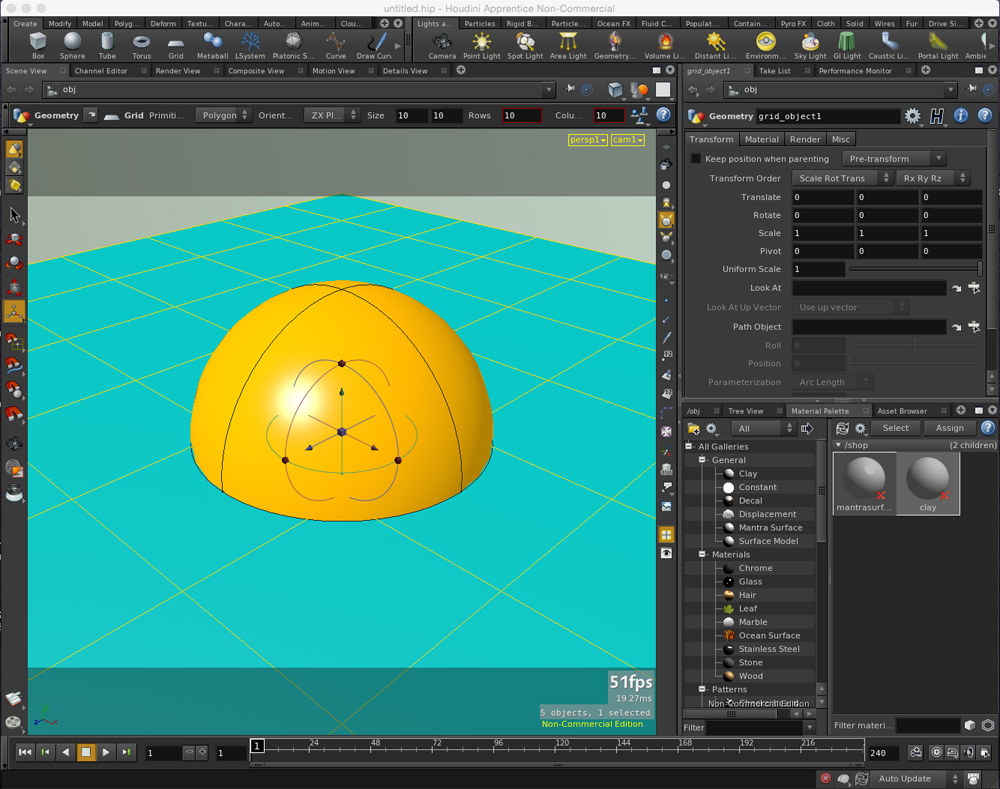Screen dimensions: 1000x789
Task: Click the parameter pane gear icon
Action: click(912, 116)
